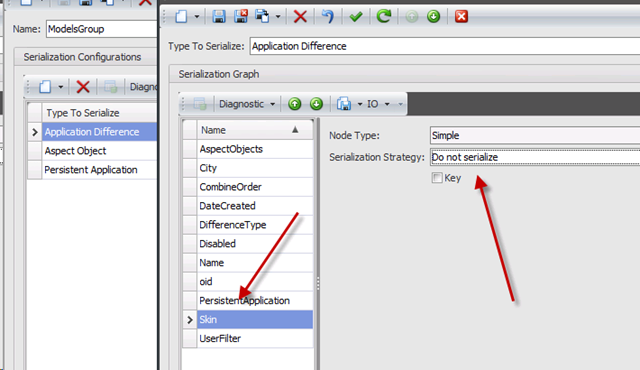Open the graph toolbar overflow arrow
The height and width of the screenshot is (370, 640).
(400, 104)
